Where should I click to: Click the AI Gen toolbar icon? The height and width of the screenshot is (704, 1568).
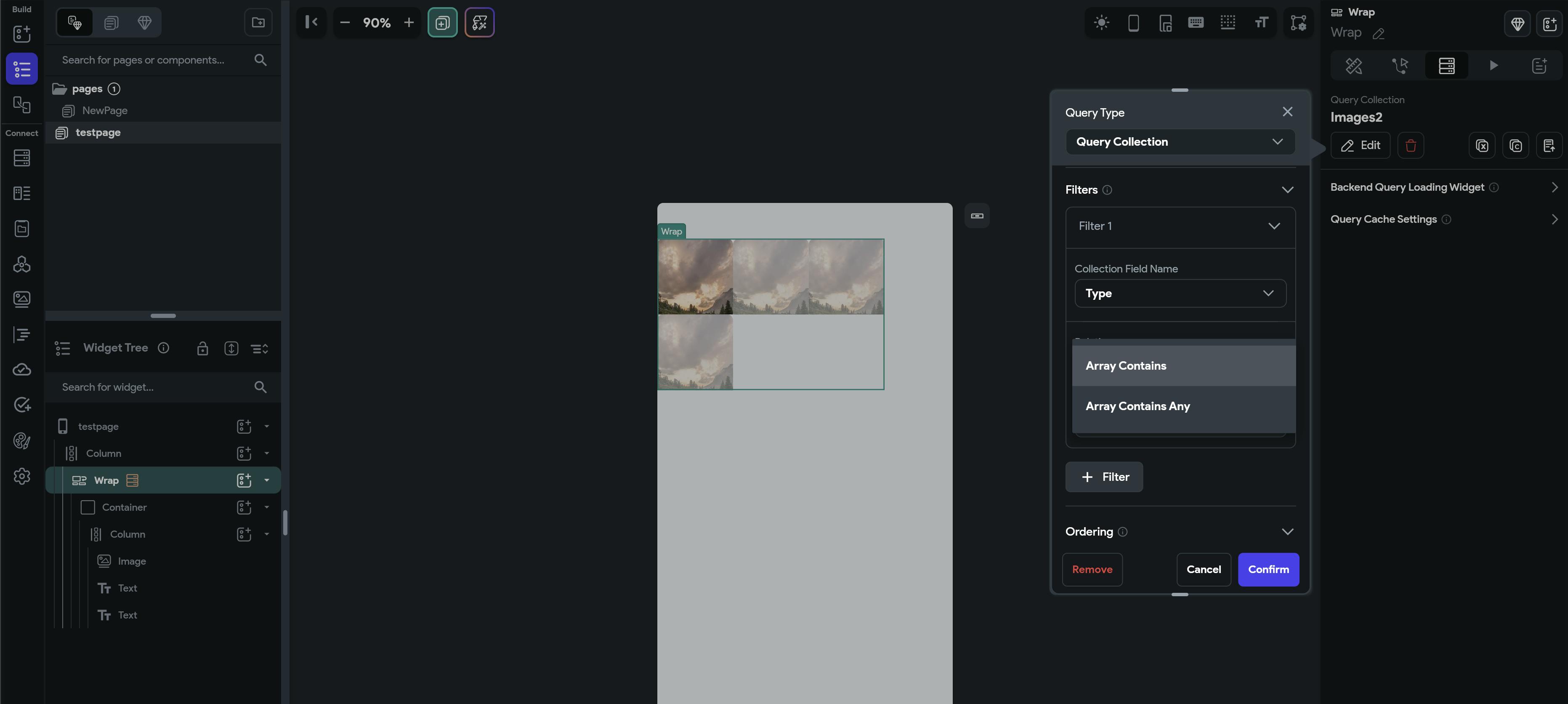(x=479, y=23)
